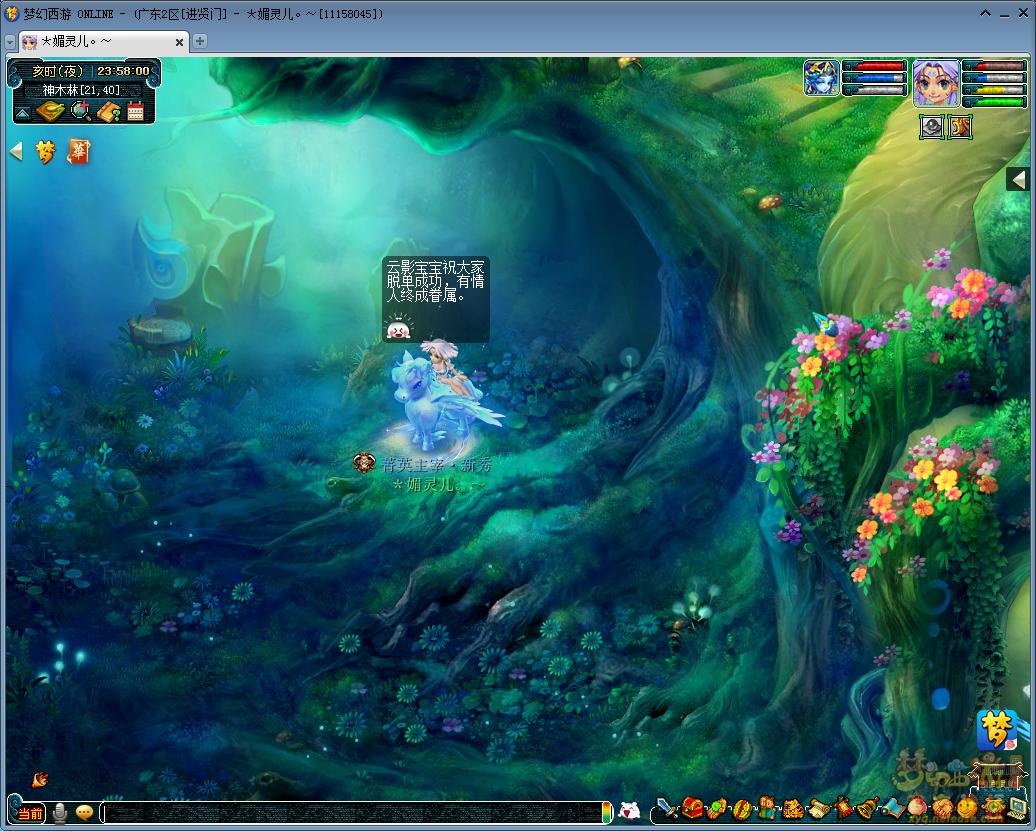Click the blue 梦 app badge icon
The height and width of the screenshot is (831, 1036).
(x=997, y=730)
